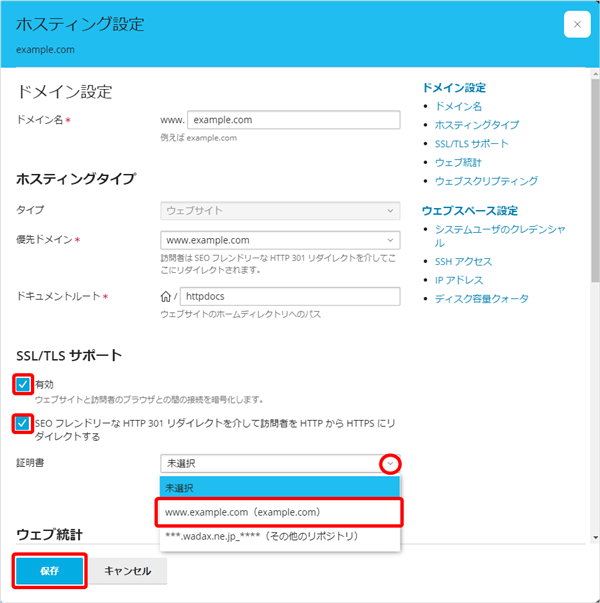The image size is (600, 603).
Task: Choose 未選択 in certificate list
Action: [x=280, y=487]
